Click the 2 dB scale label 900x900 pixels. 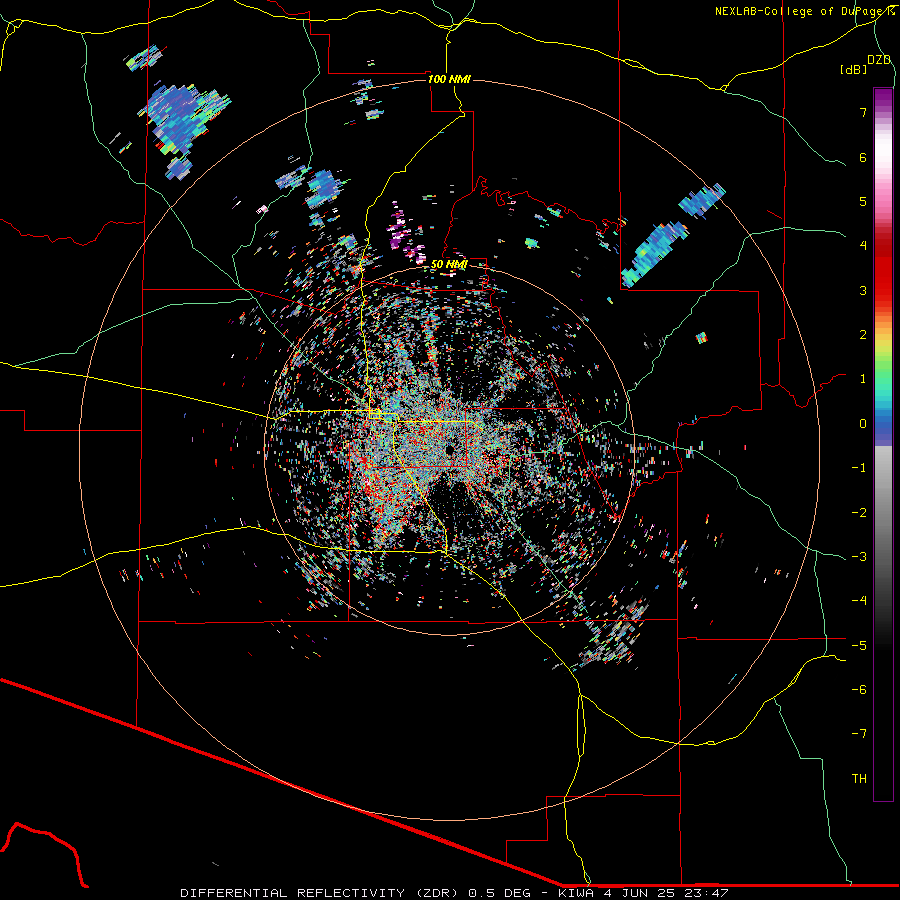(x=863, y=335)
